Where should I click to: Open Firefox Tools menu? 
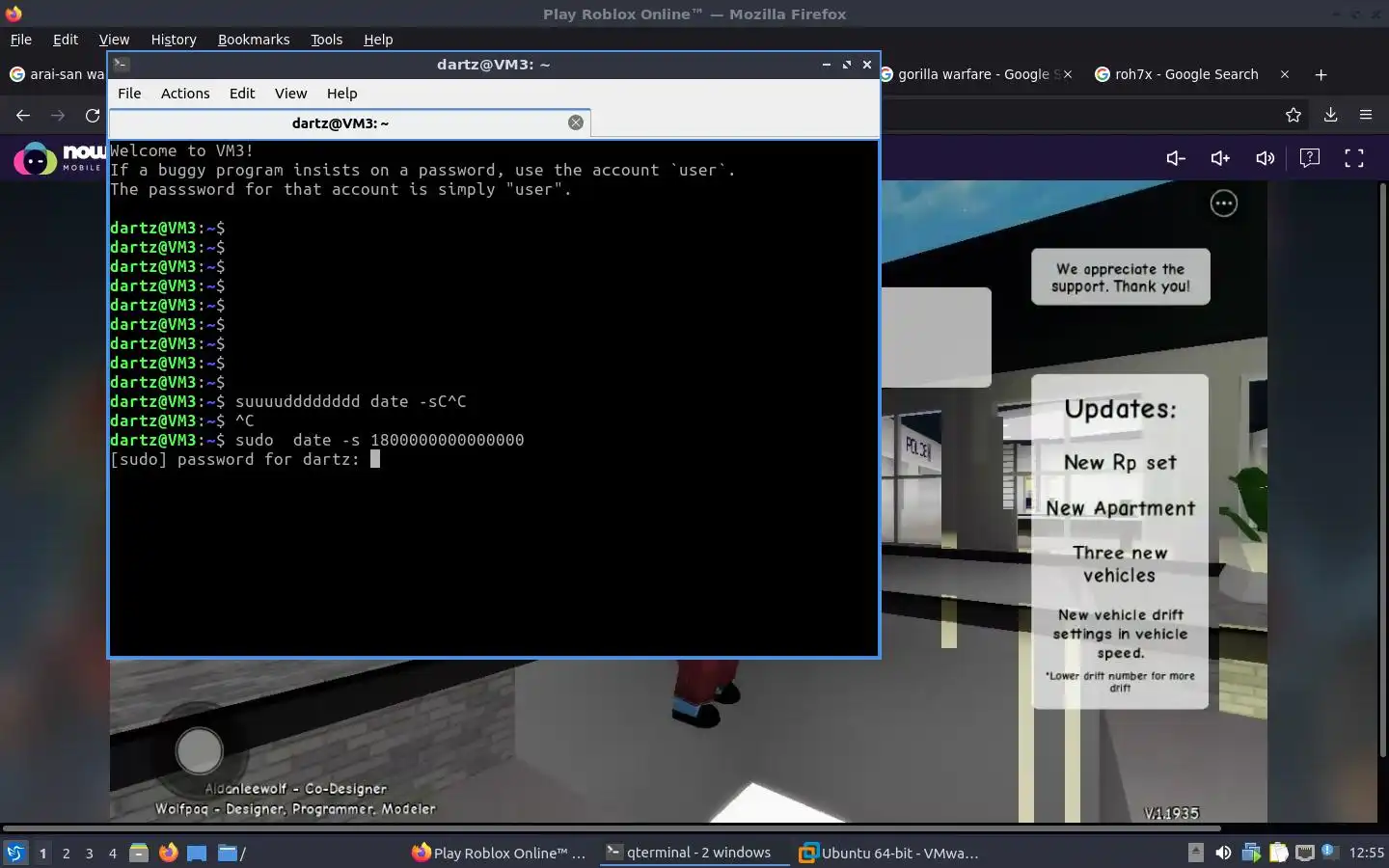tap(326, 40)
